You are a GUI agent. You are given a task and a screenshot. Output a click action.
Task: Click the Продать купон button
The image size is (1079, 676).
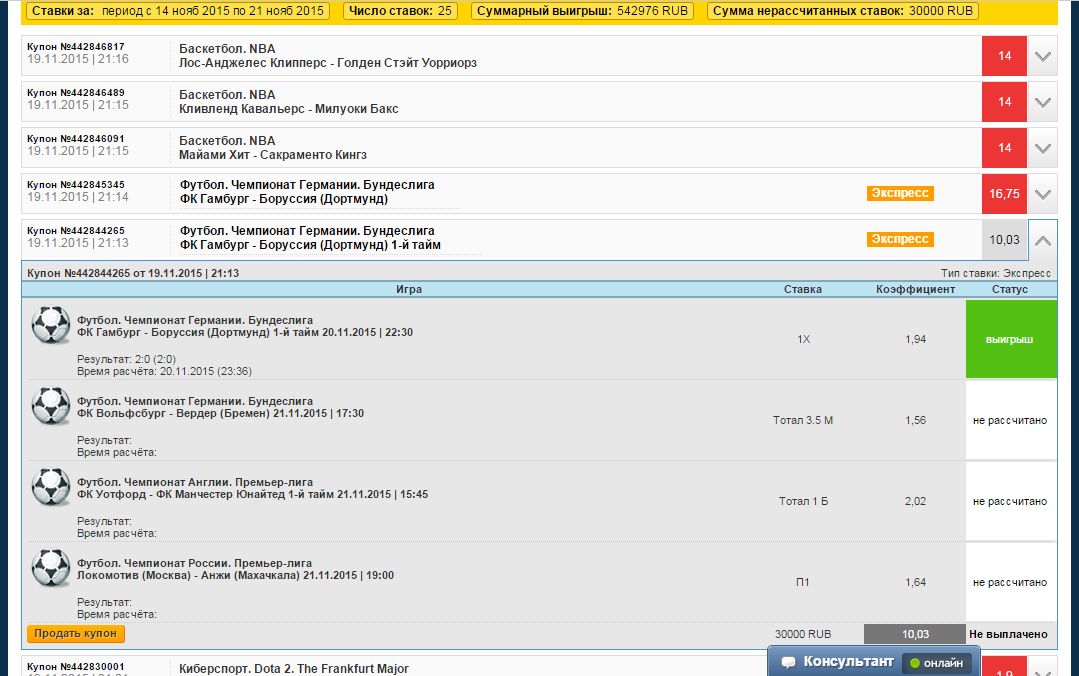[x=76, y=633]
